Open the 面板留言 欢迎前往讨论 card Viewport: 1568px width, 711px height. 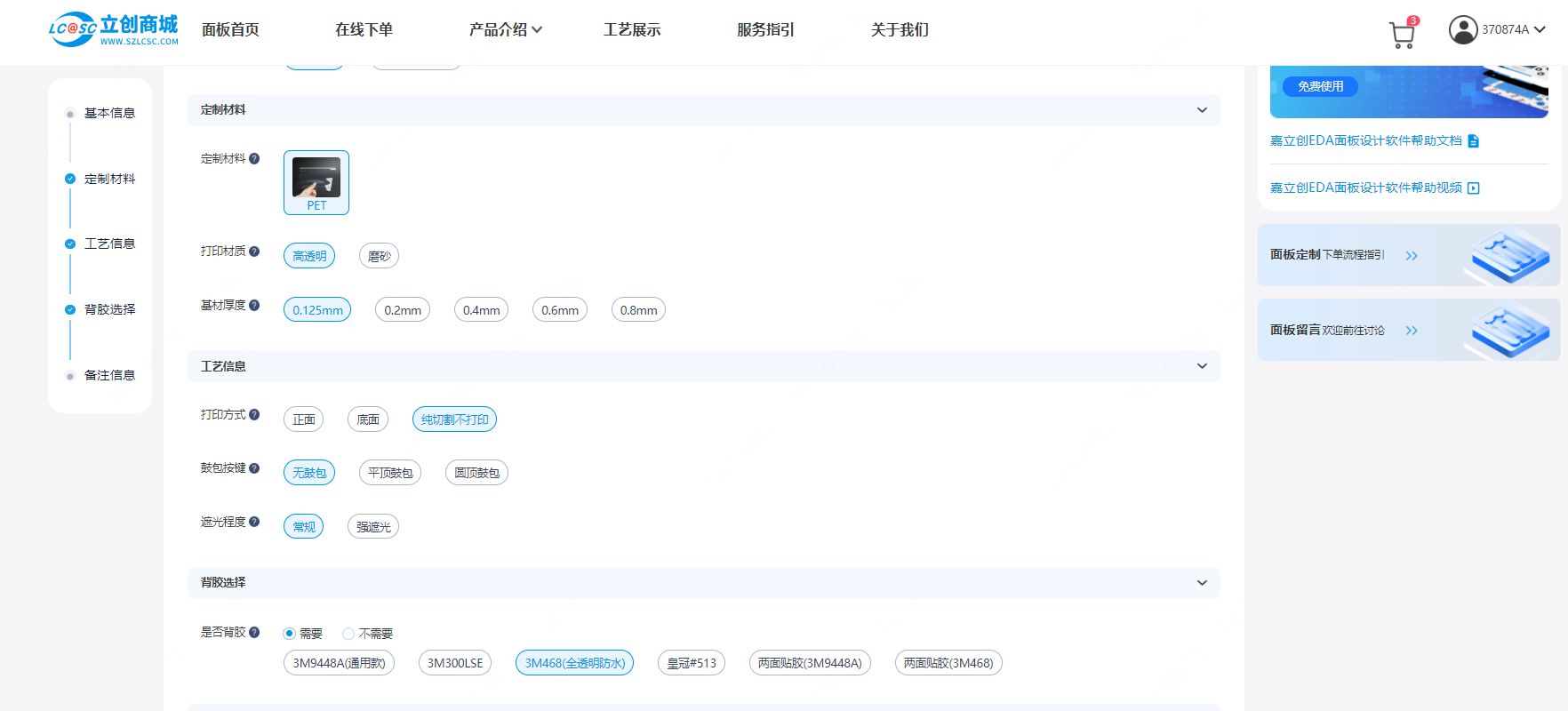[1409, 330]
